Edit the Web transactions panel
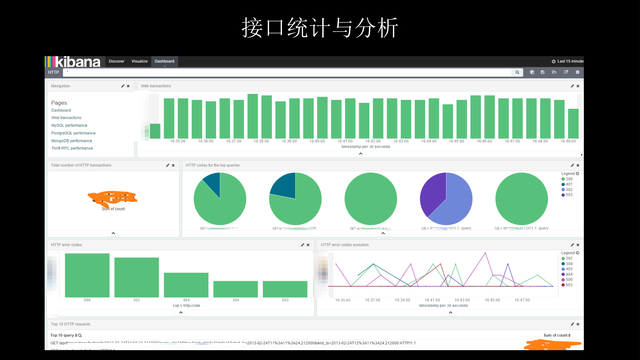 pyautogui.click(x=572, y=86)
